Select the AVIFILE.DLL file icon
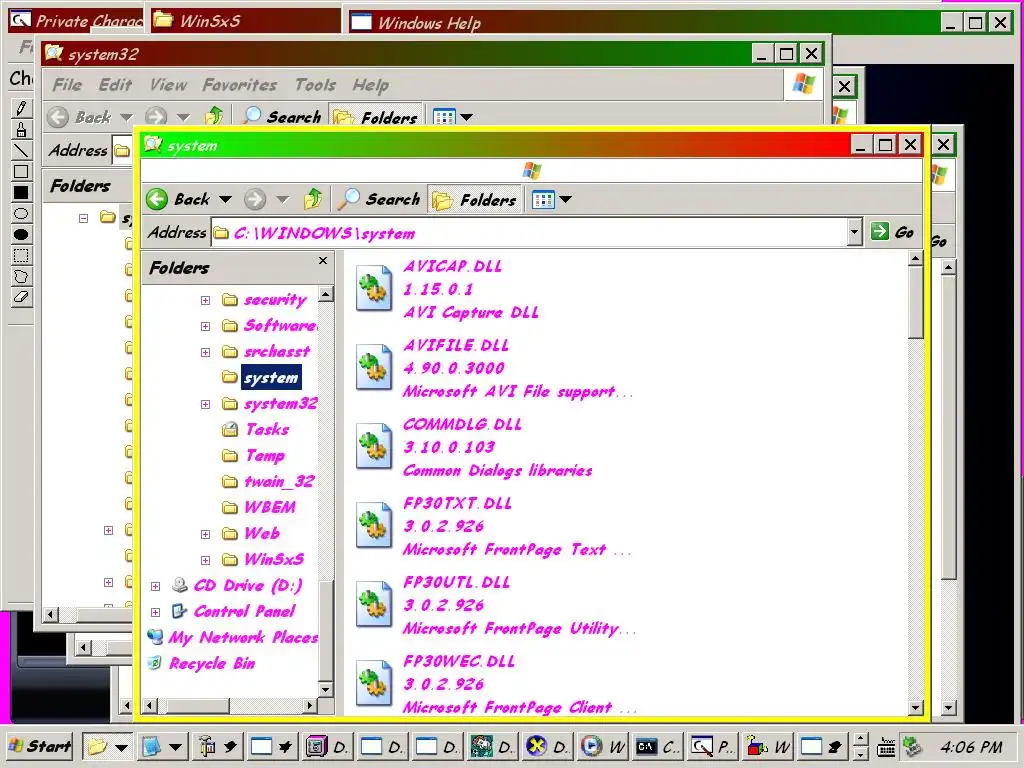This screenshot has height=768, width=1024. tap(374, 366)
